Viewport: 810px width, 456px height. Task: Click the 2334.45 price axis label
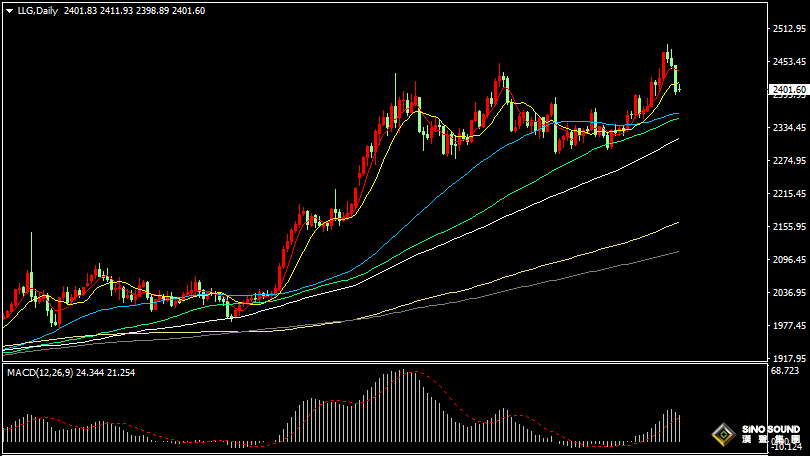click(788, 128)
